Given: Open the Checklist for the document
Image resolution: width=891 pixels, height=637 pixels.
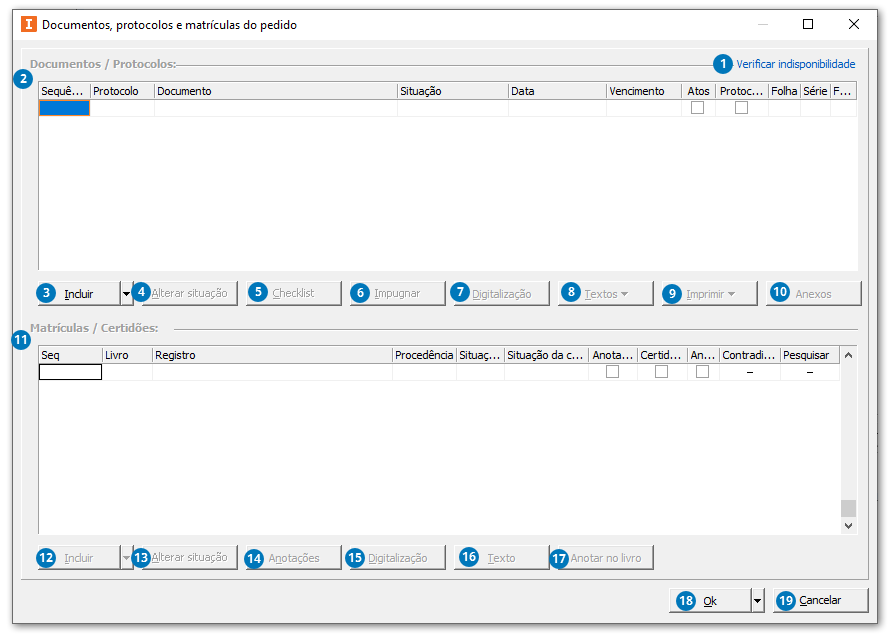Looking at the screenshot, I should coord(292,293).
